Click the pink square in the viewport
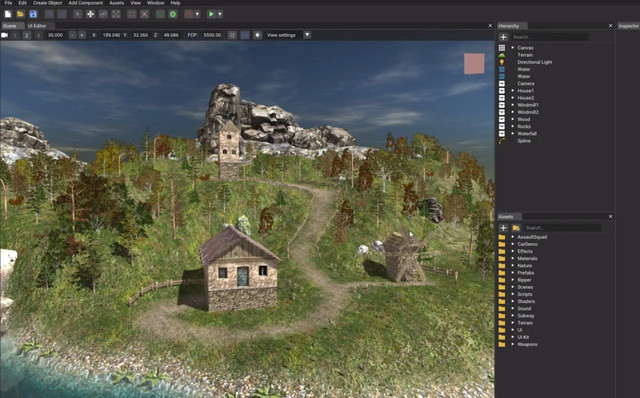Screen dimensions: 640x398 click(x=474, y=63)
